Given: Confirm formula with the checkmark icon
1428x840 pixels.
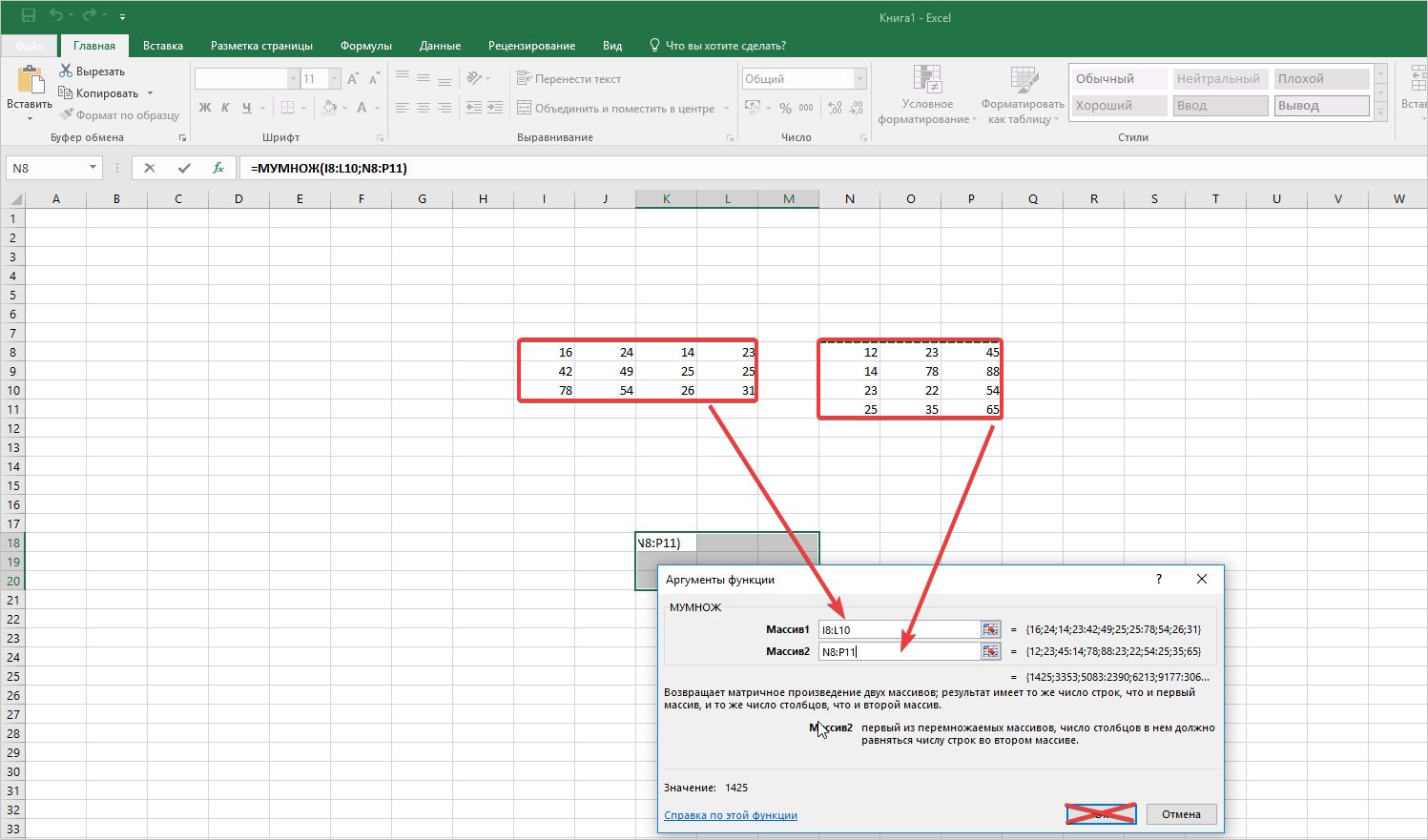Looking at the screenshot, I should pyautogui.click(x=184, y=168).
